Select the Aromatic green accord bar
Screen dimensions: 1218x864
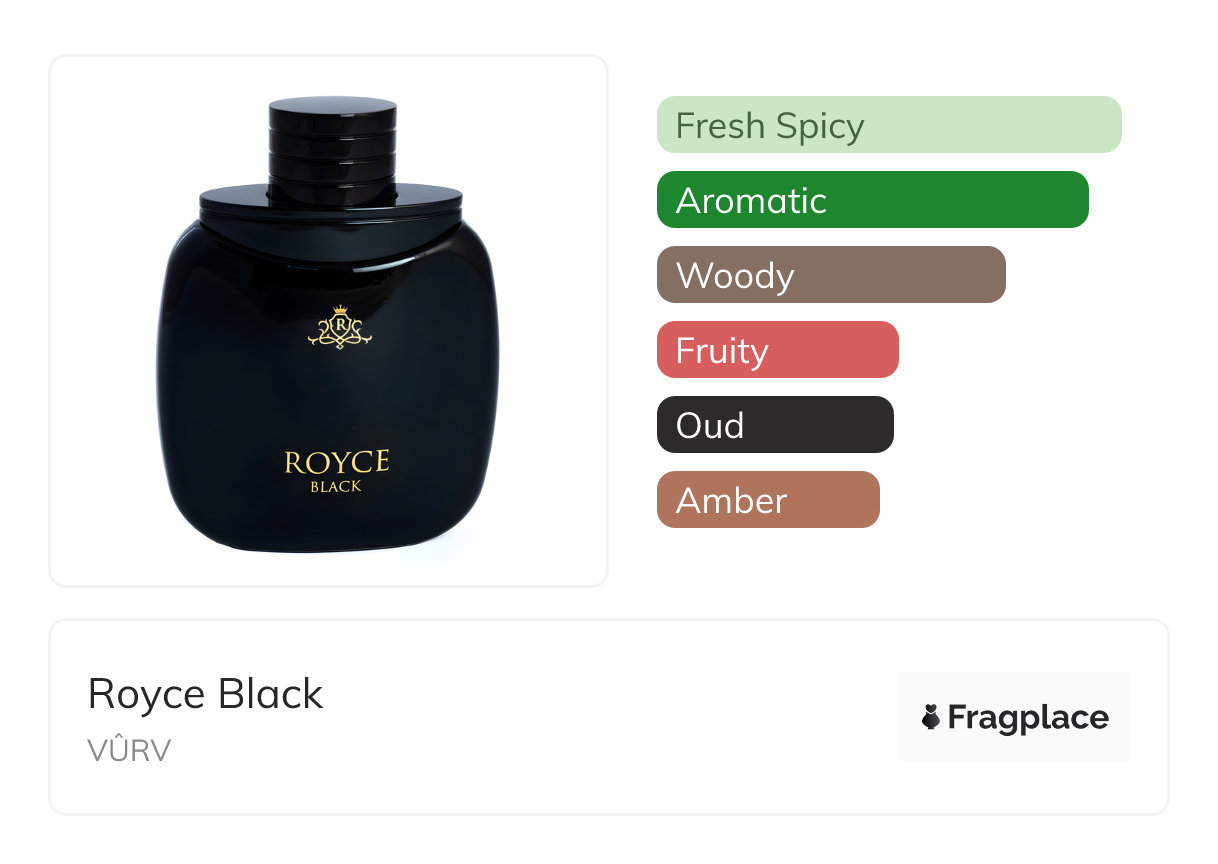[873, 200]
